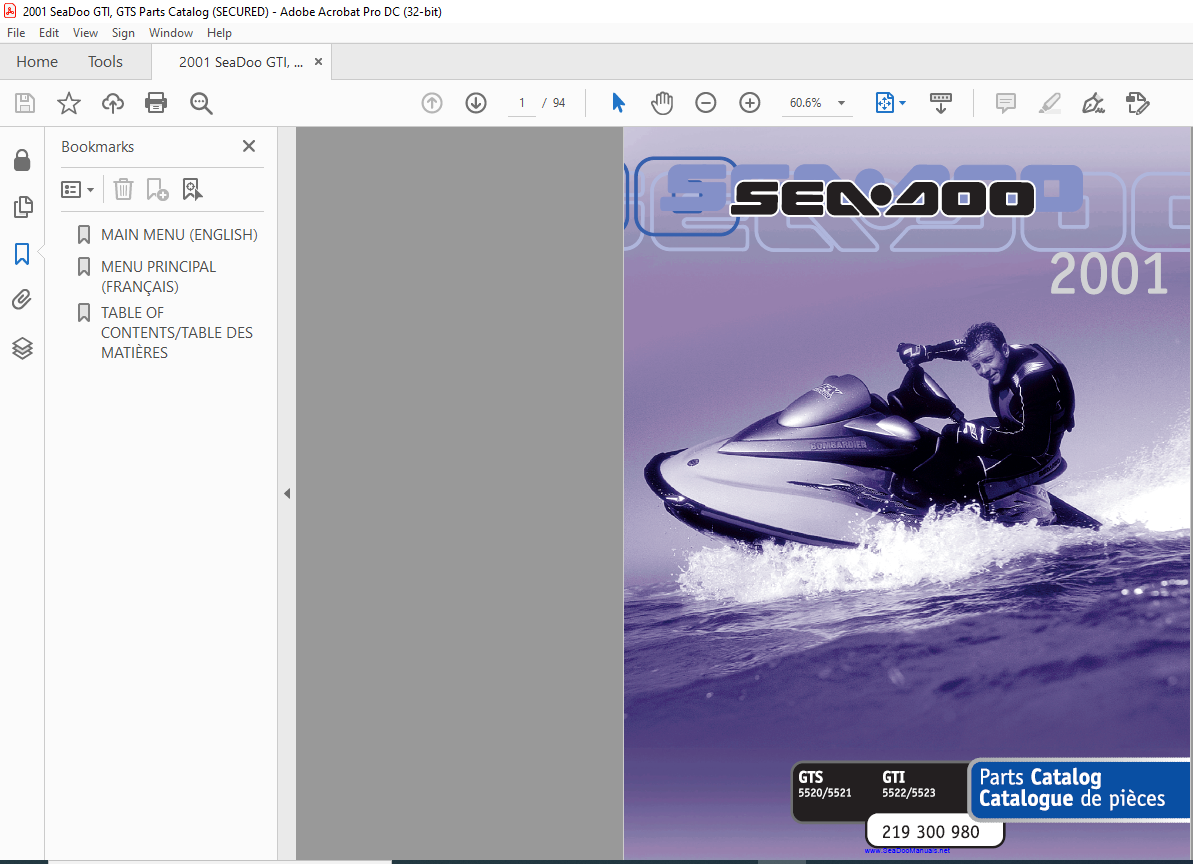1193x864 pixels.
Task: Upload file to cloud icon
Action: tap(113, 103)
